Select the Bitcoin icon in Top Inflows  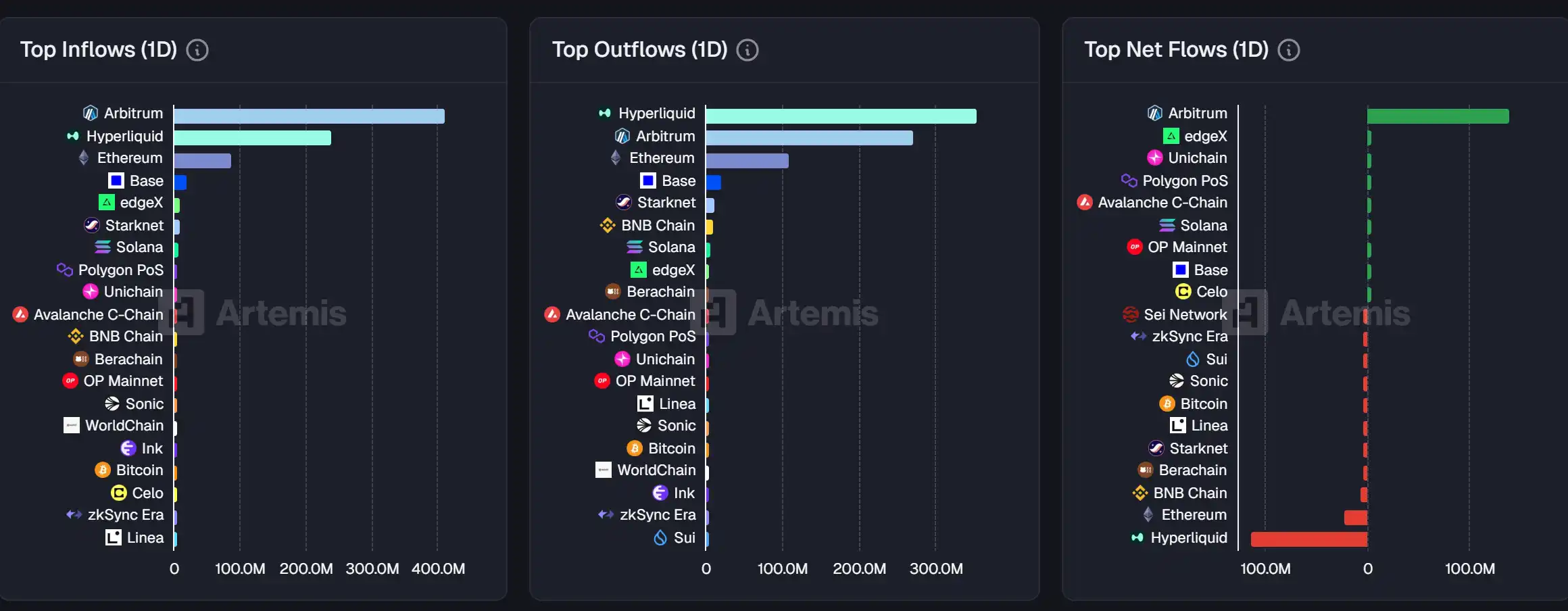[x=103, y=470]
